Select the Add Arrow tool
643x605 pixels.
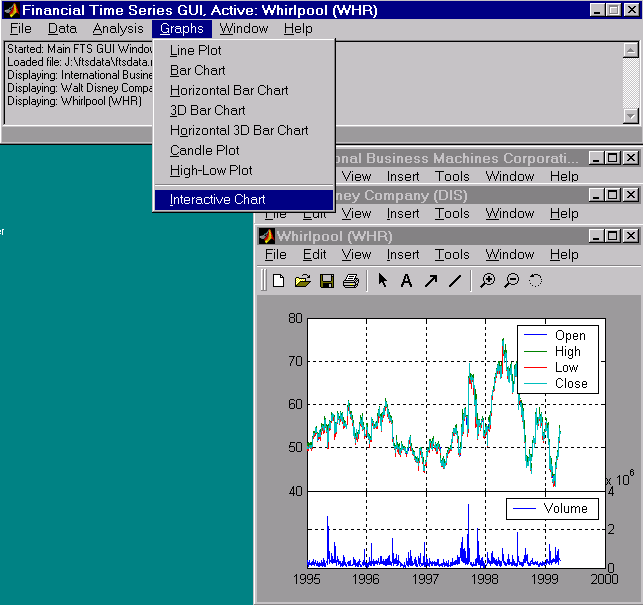[x=431, y=281]
